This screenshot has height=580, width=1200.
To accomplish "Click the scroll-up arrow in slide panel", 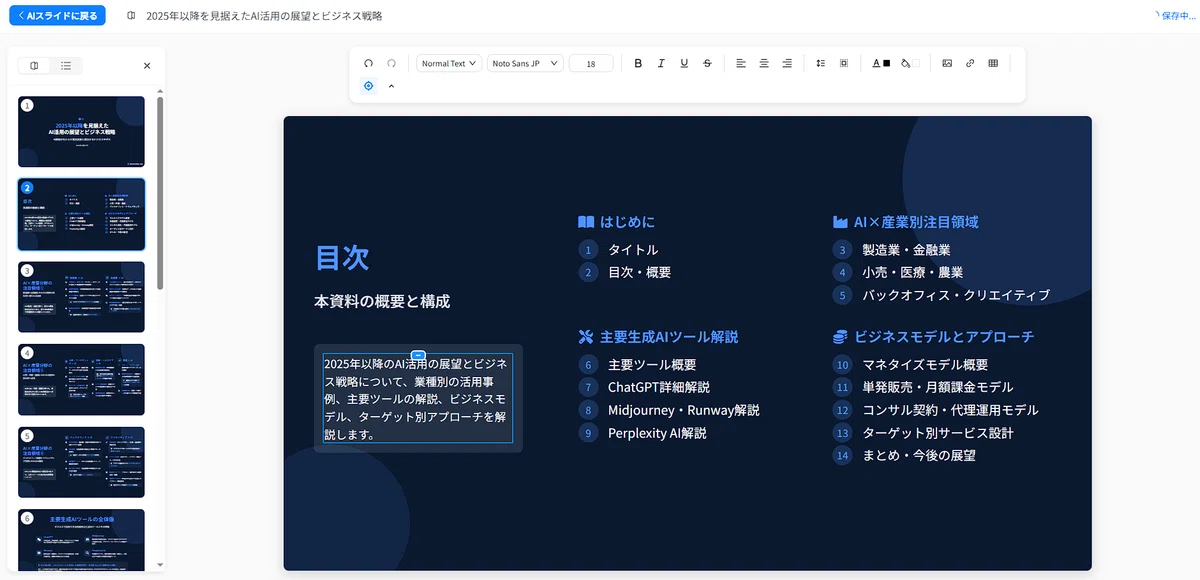I will [x=160, y=91].
